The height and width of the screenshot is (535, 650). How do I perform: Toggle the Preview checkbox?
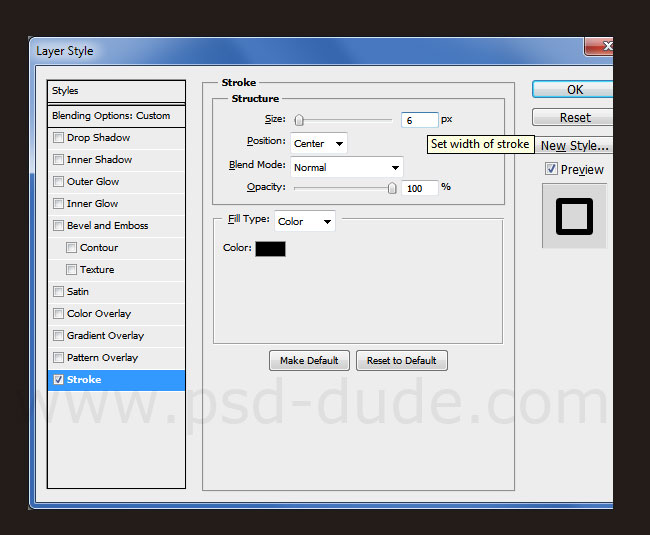(x=551, y=169)
